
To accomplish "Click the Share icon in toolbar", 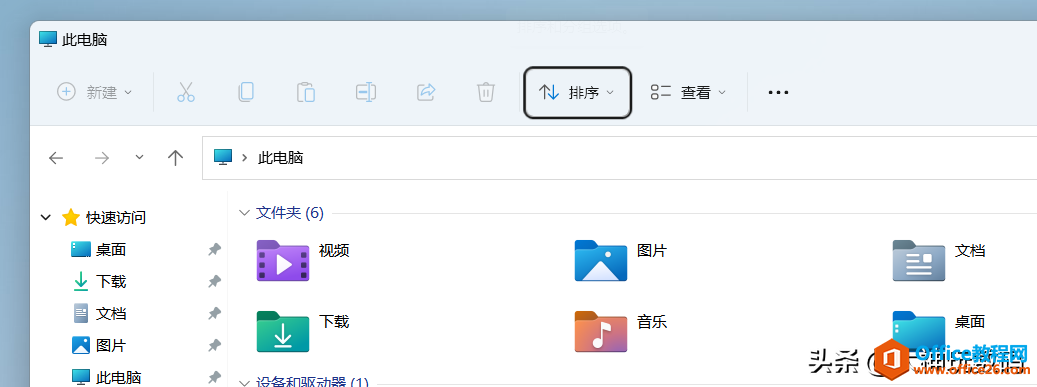I will 426,92.
